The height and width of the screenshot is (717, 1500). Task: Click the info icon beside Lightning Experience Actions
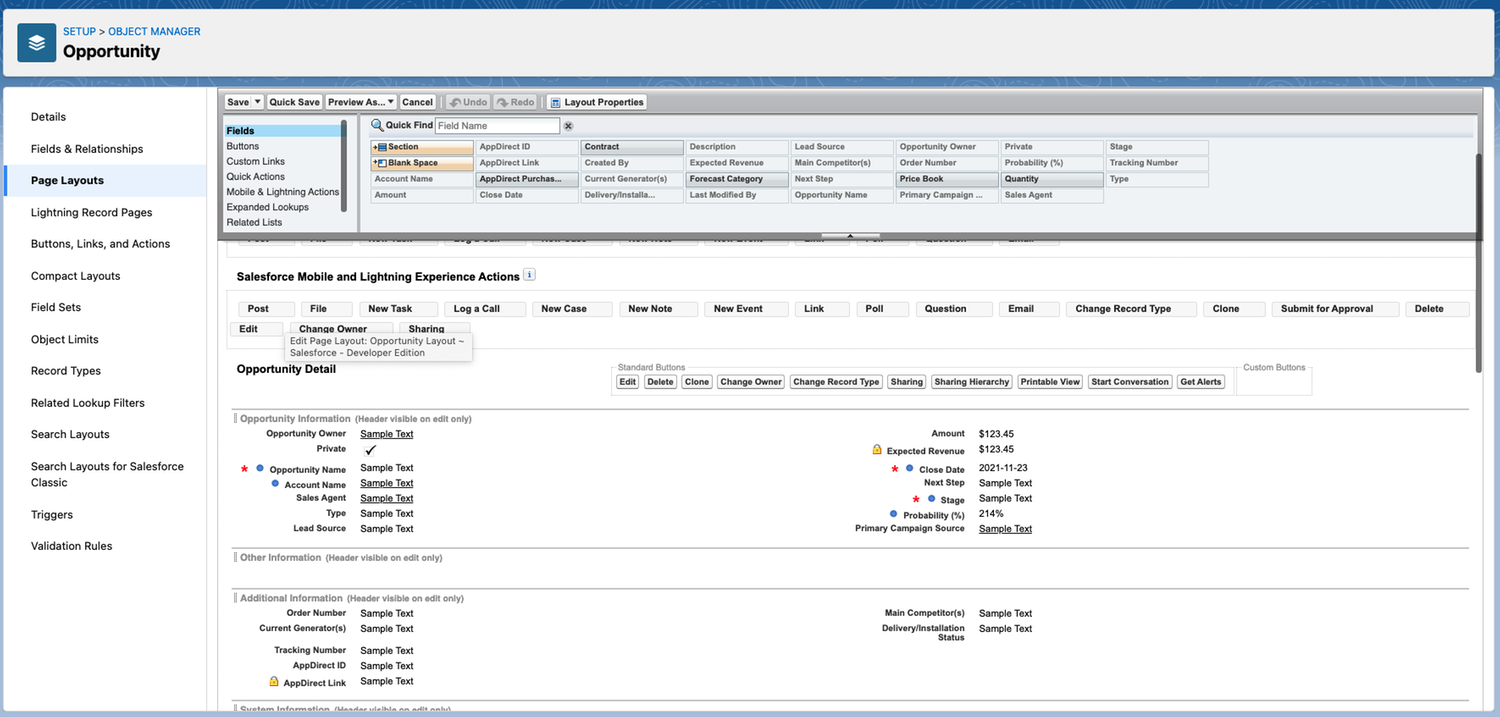click(530, 274)
